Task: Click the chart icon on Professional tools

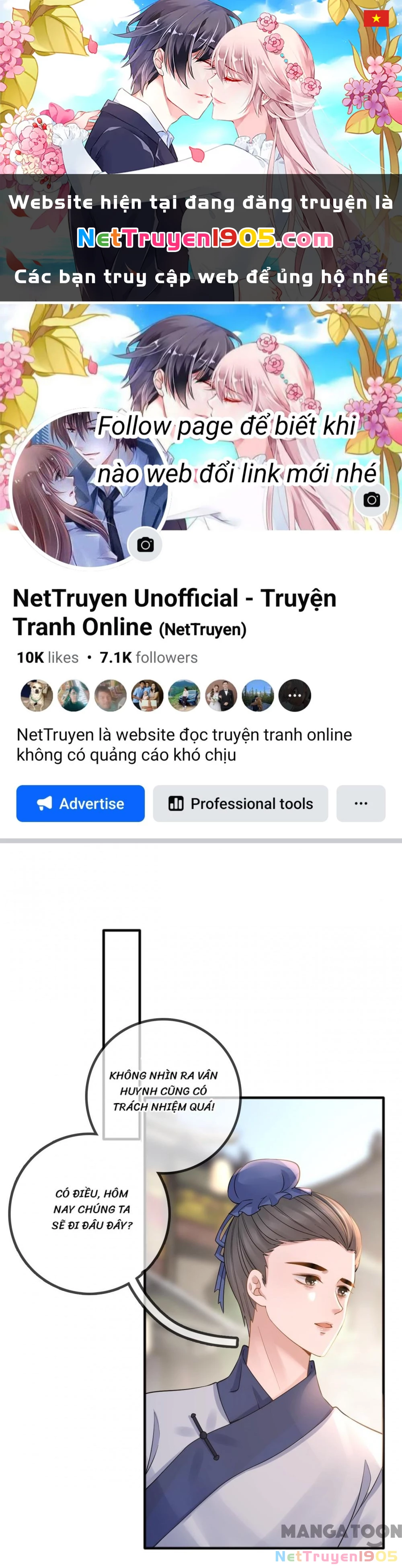Action: (x=176, y=803)
